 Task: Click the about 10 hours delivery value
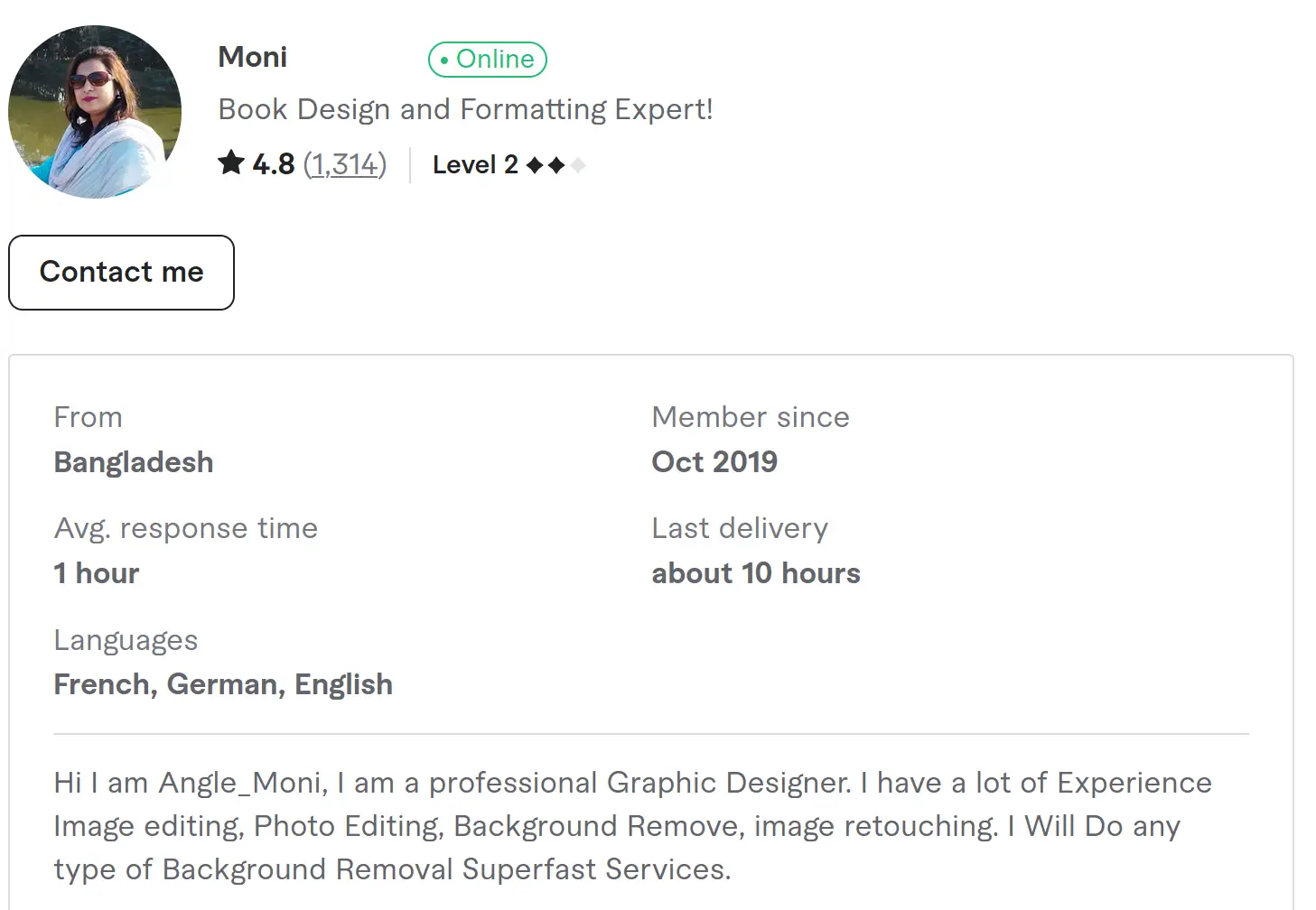tap(756, 573)
